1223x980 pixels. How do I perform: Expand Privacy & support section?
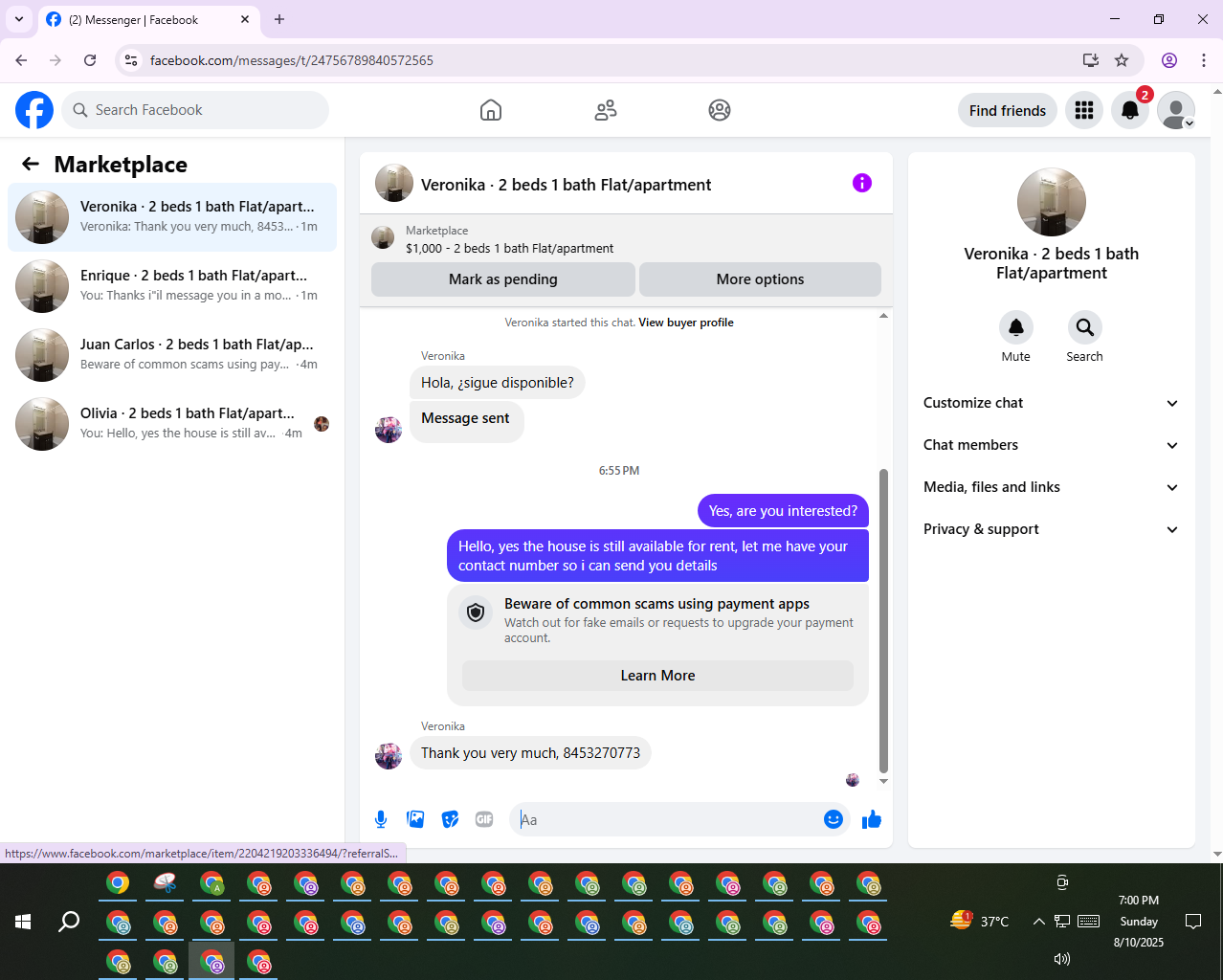pos(1051,529)
